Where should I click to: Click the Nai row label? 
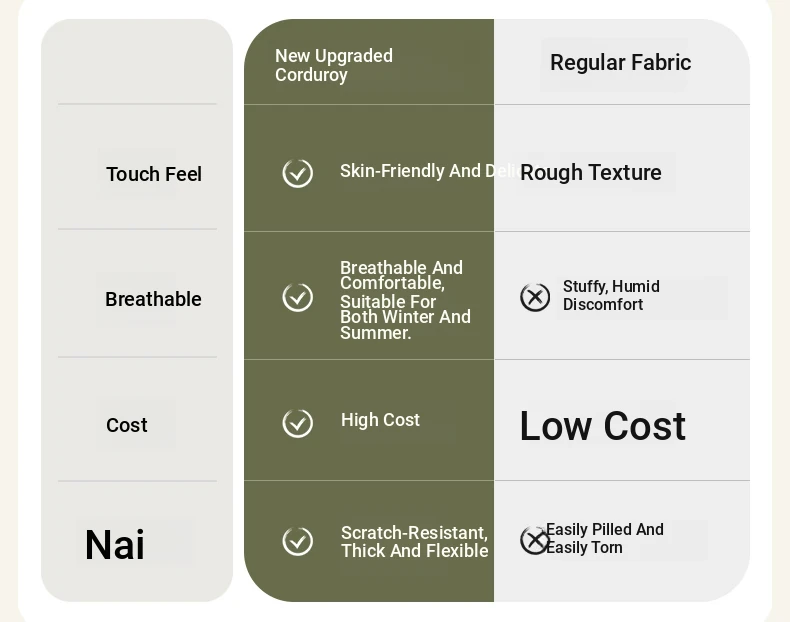coord(115,544)
